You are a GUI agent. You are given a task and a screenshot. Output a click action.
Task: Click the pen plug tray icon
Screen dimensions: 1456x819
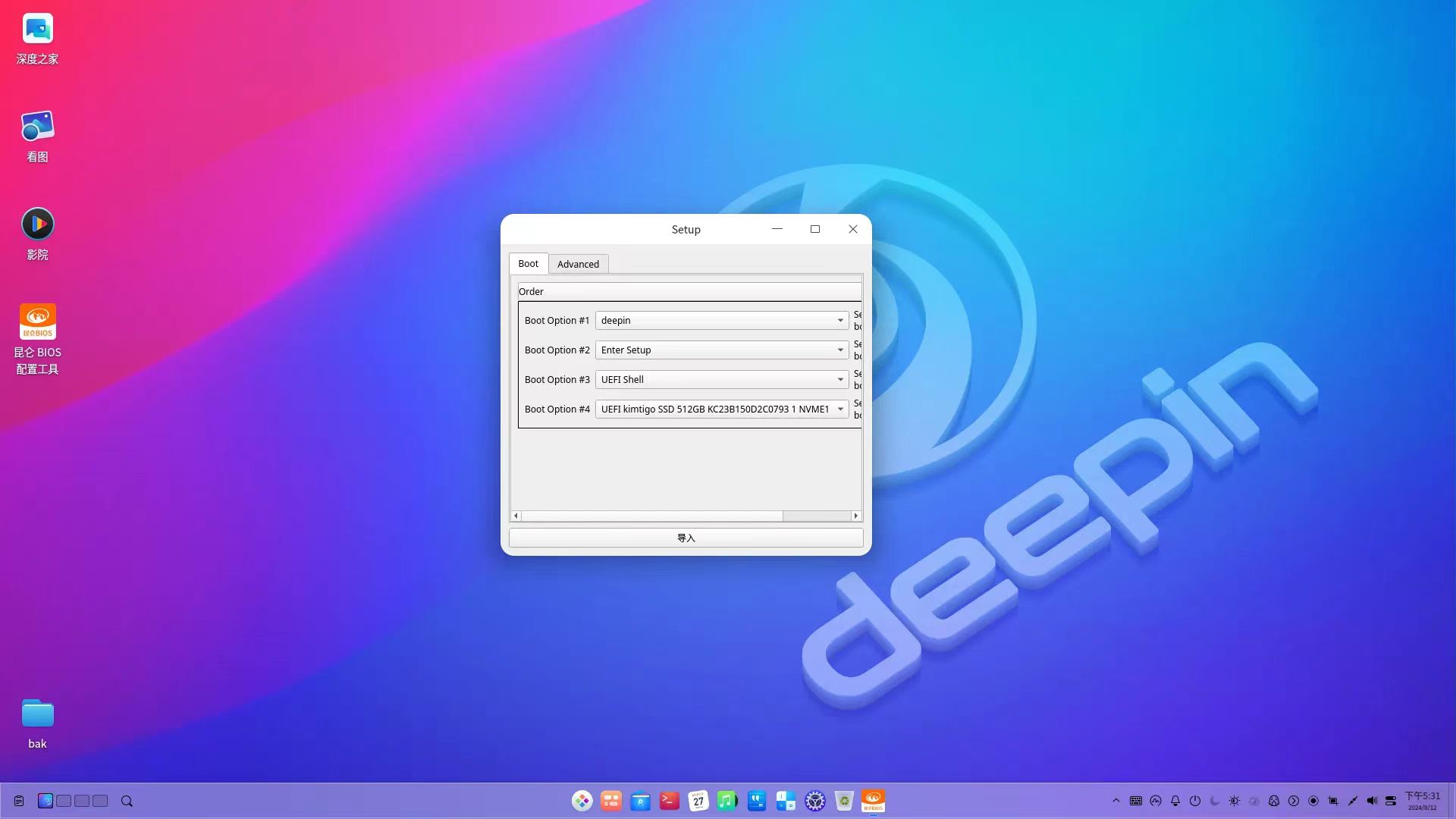click(x=1353, y=801)
